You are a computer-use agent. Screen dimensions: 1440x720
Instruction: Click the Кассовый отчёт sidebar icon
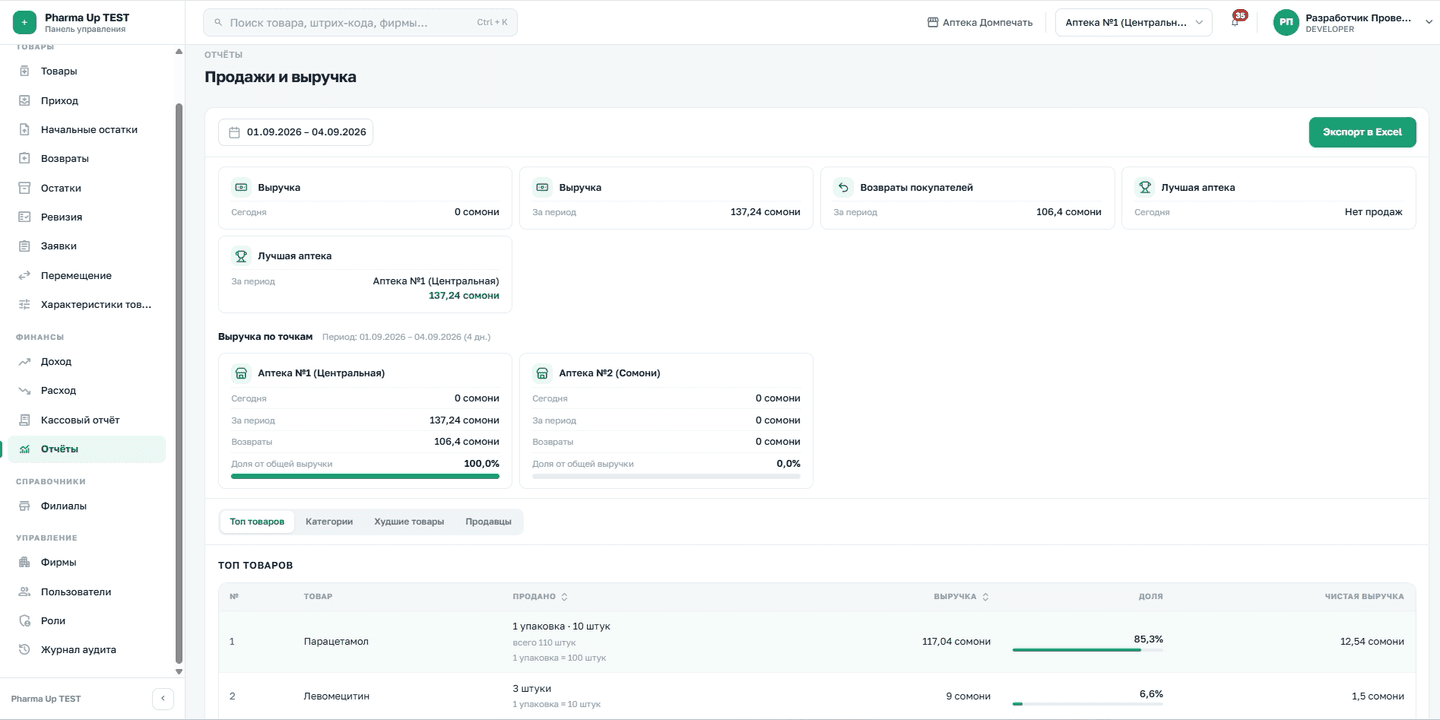[x=24, y=420]
